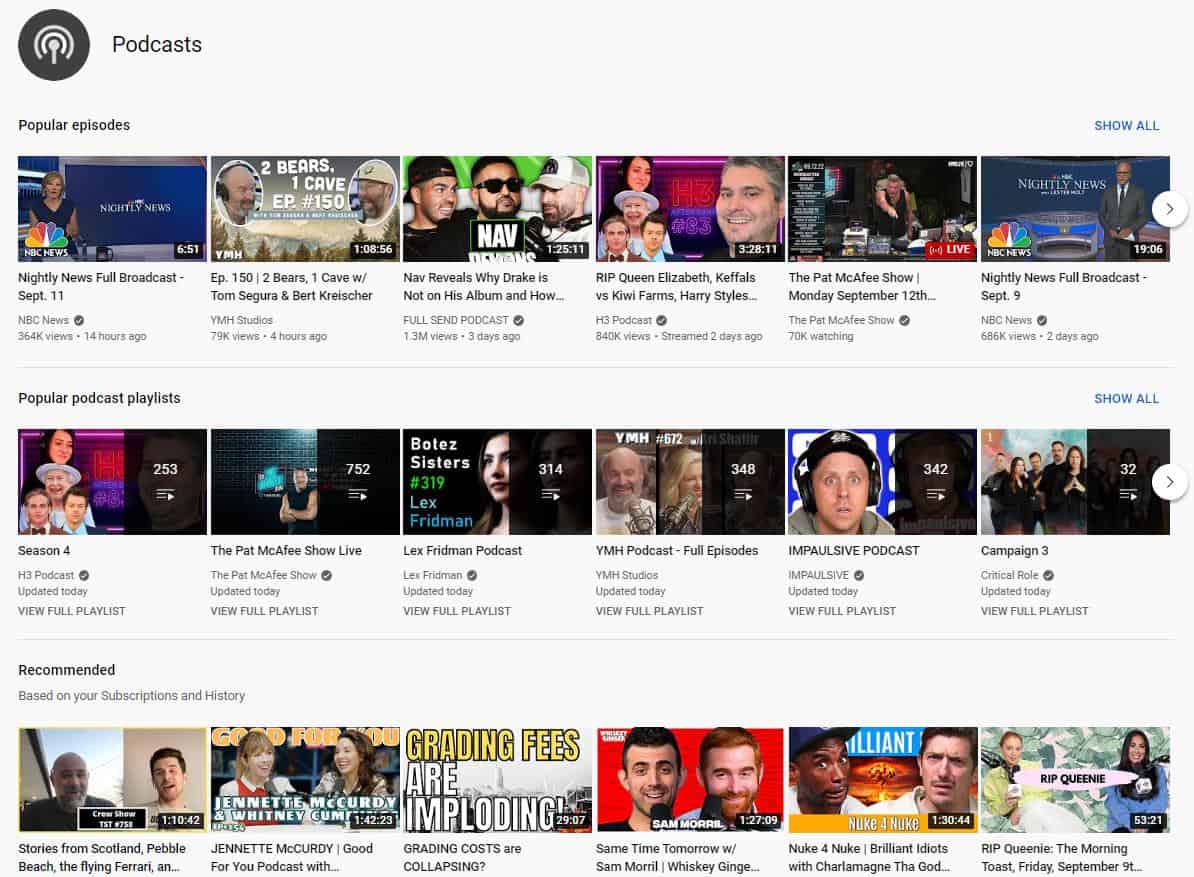Open Grading Fees Are Imploding thumbnail
This screenshot has width=1194, height=877.
tap(497, 780)
